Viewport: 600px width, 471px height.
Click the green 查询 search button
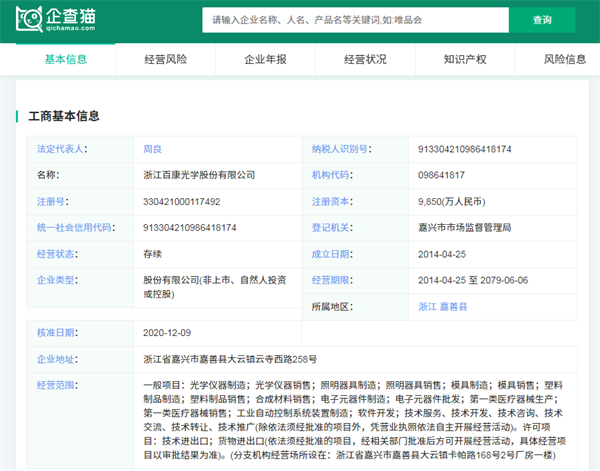pyautogui.click(x=542, y=20)
